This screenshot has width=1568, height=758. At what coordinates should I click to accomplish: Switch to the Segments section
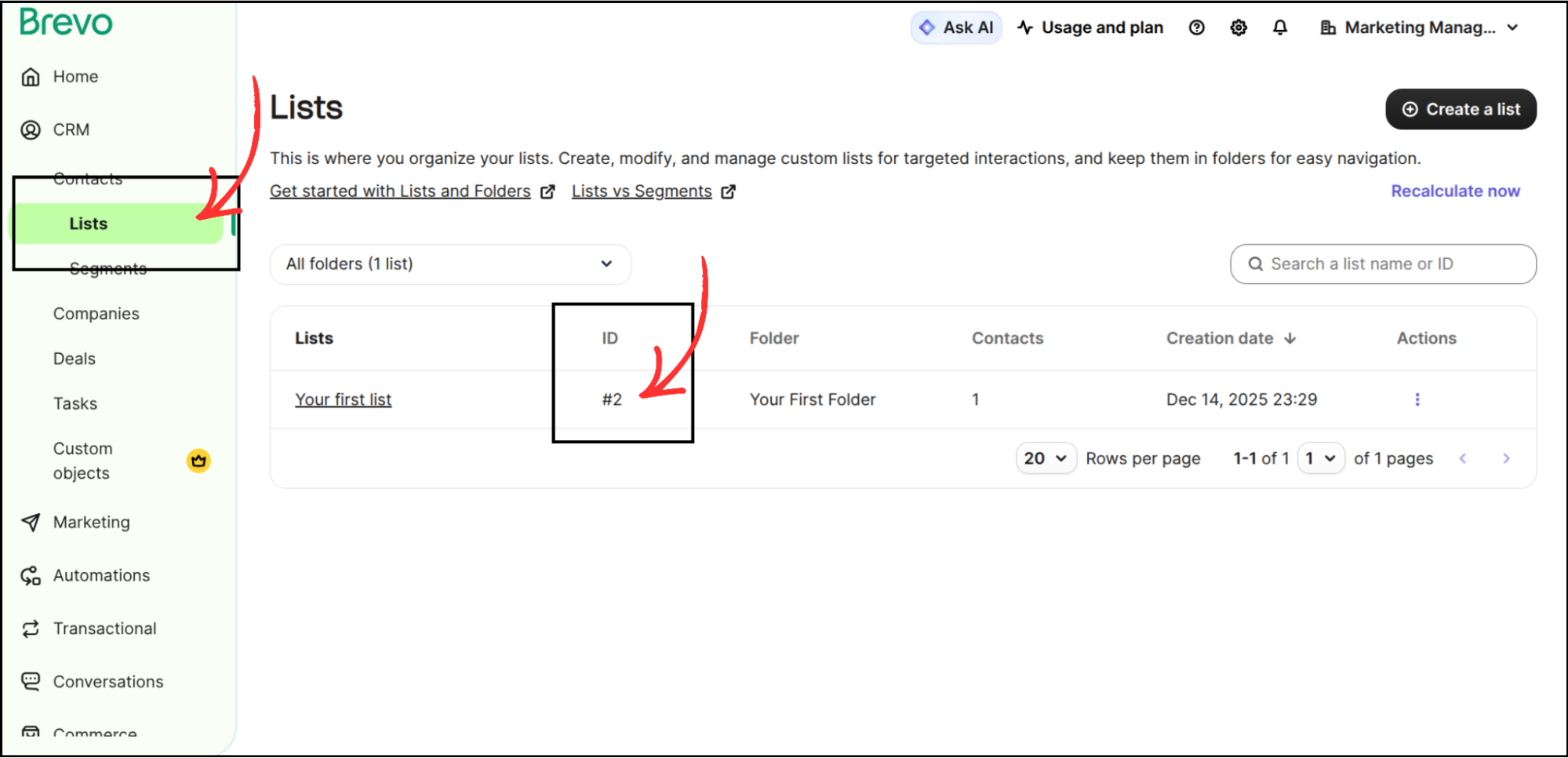[x=107, y=268]
